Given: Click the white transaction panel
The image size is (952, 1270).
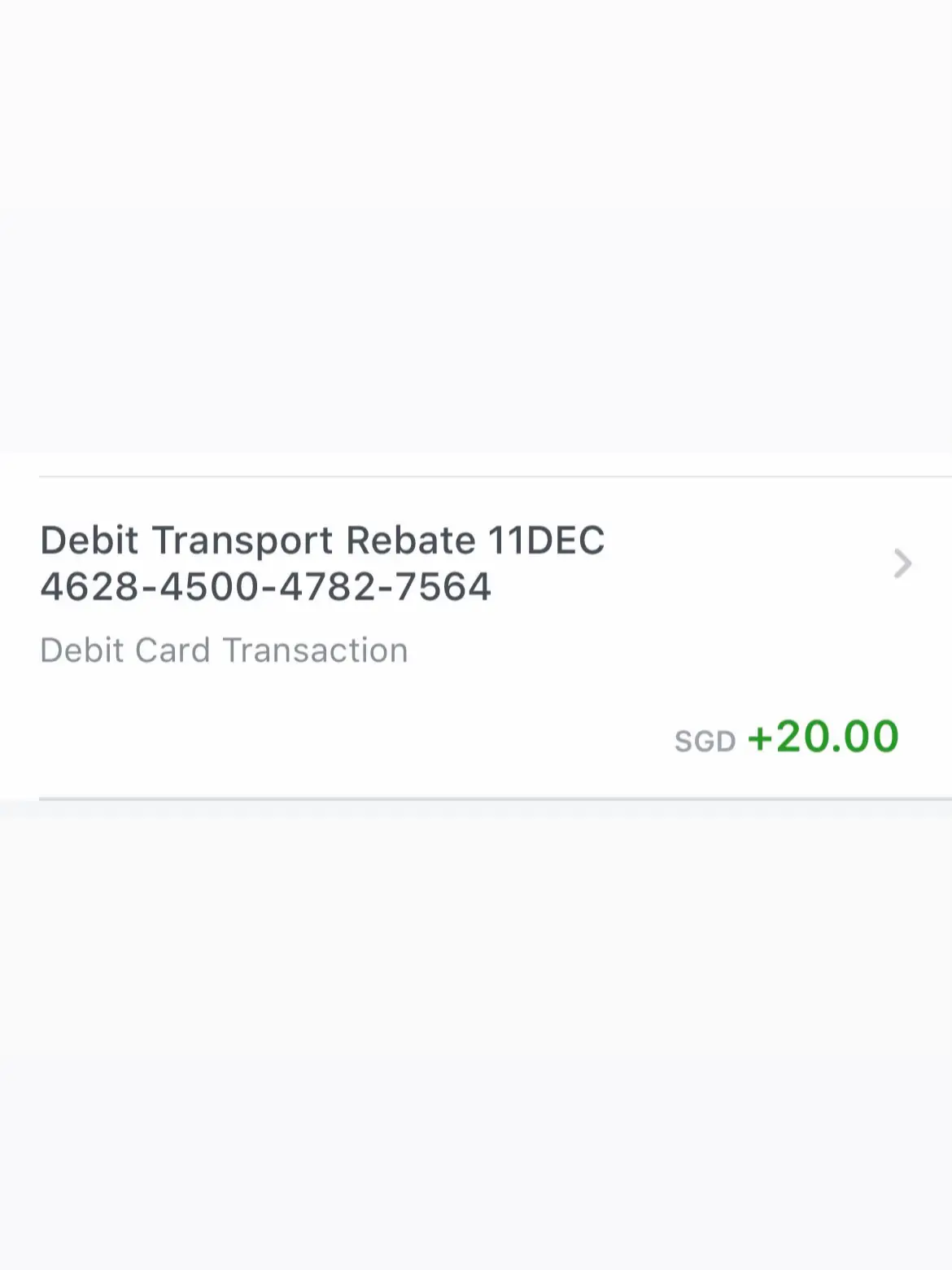Looking at the screenshot, I should [476, 635].
